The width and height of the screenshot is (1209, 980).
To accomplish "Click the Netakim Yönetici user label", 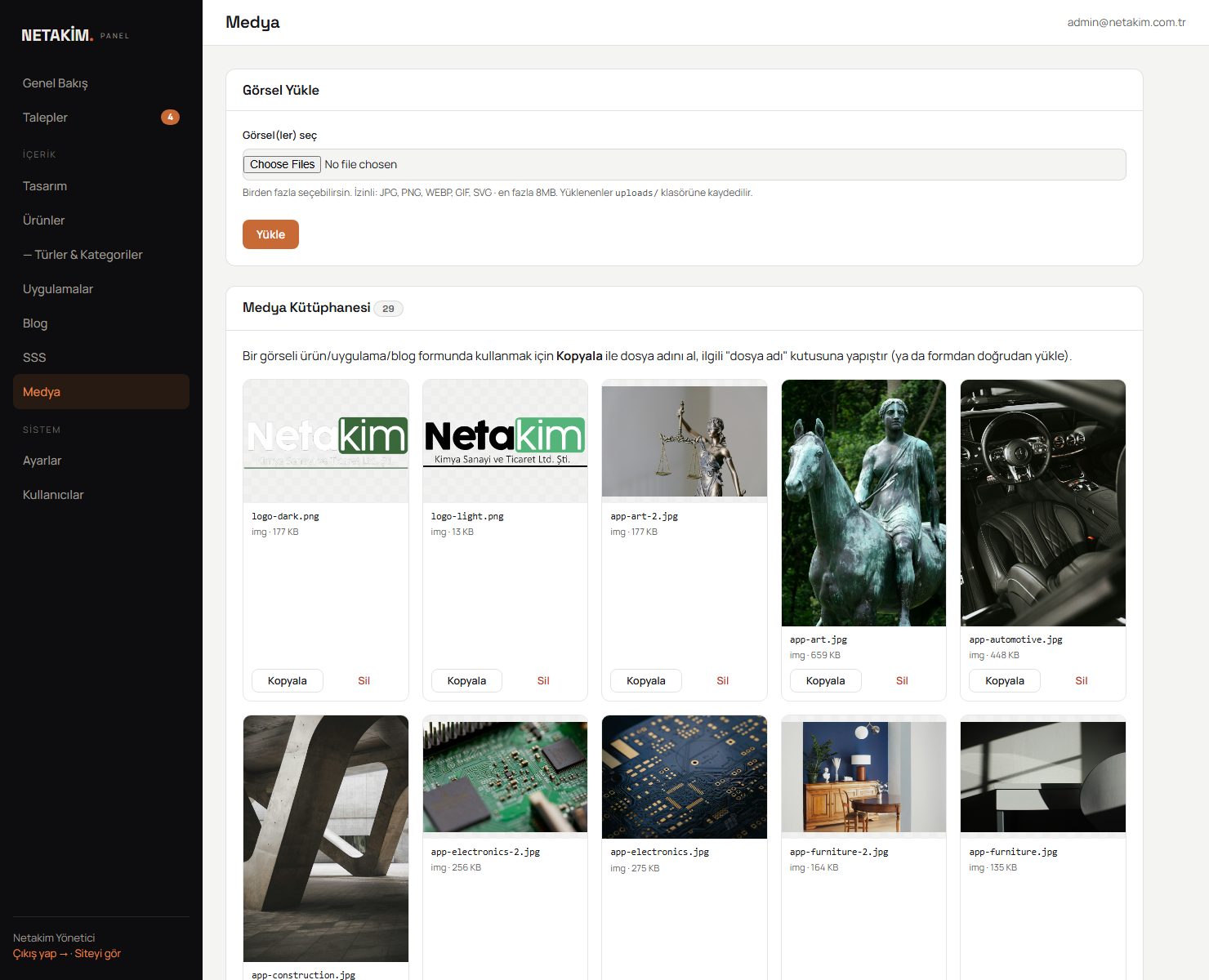I will pyautogui.click(x=54, y=938).
